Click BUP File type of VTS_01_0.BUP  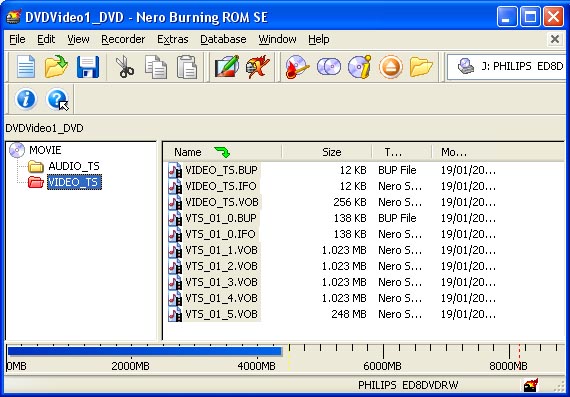tap(397, 218)
